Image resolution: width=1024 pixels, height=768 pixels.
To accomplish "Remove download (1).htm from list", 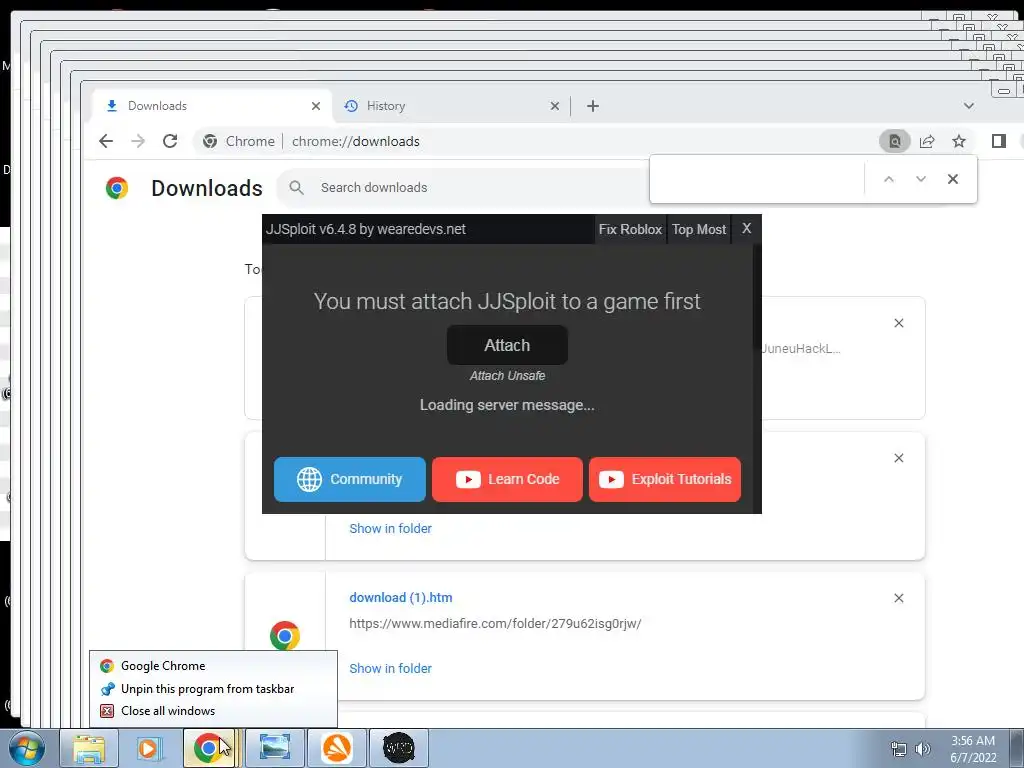I will (x=899, y=598).
